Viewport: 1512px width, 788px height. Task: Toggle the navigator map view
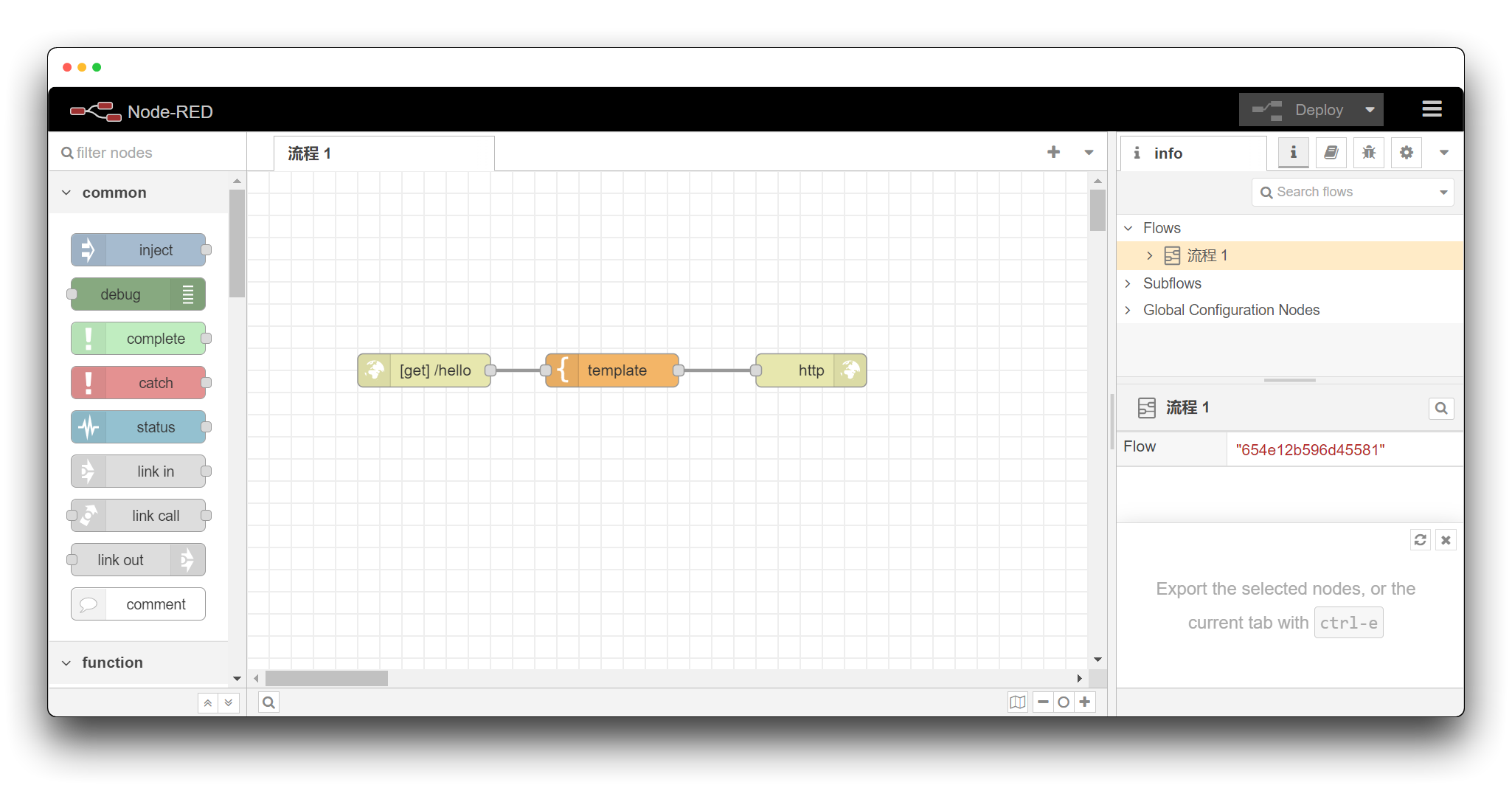coord(1018,702)
